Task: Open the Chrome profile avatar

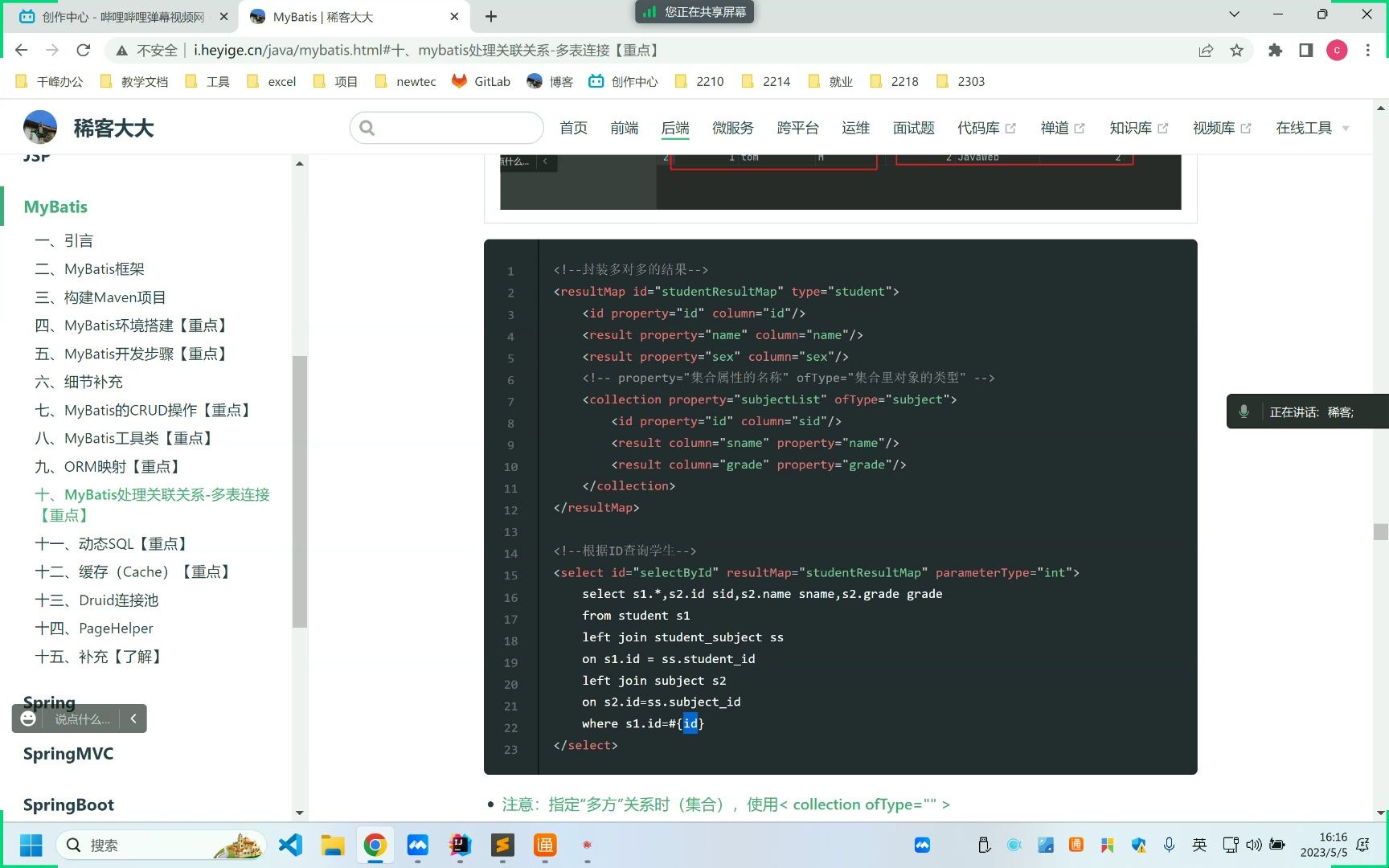Action: (1337, 51)
